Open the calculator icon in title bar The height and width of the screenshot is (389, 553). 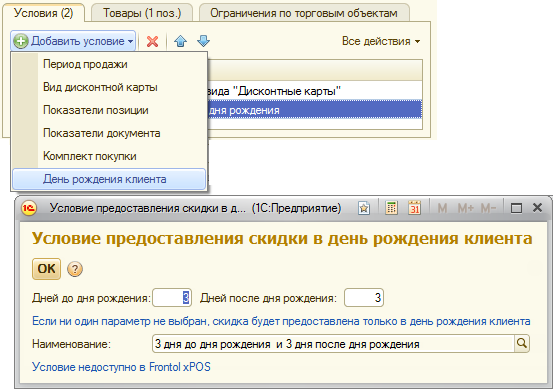391,208
